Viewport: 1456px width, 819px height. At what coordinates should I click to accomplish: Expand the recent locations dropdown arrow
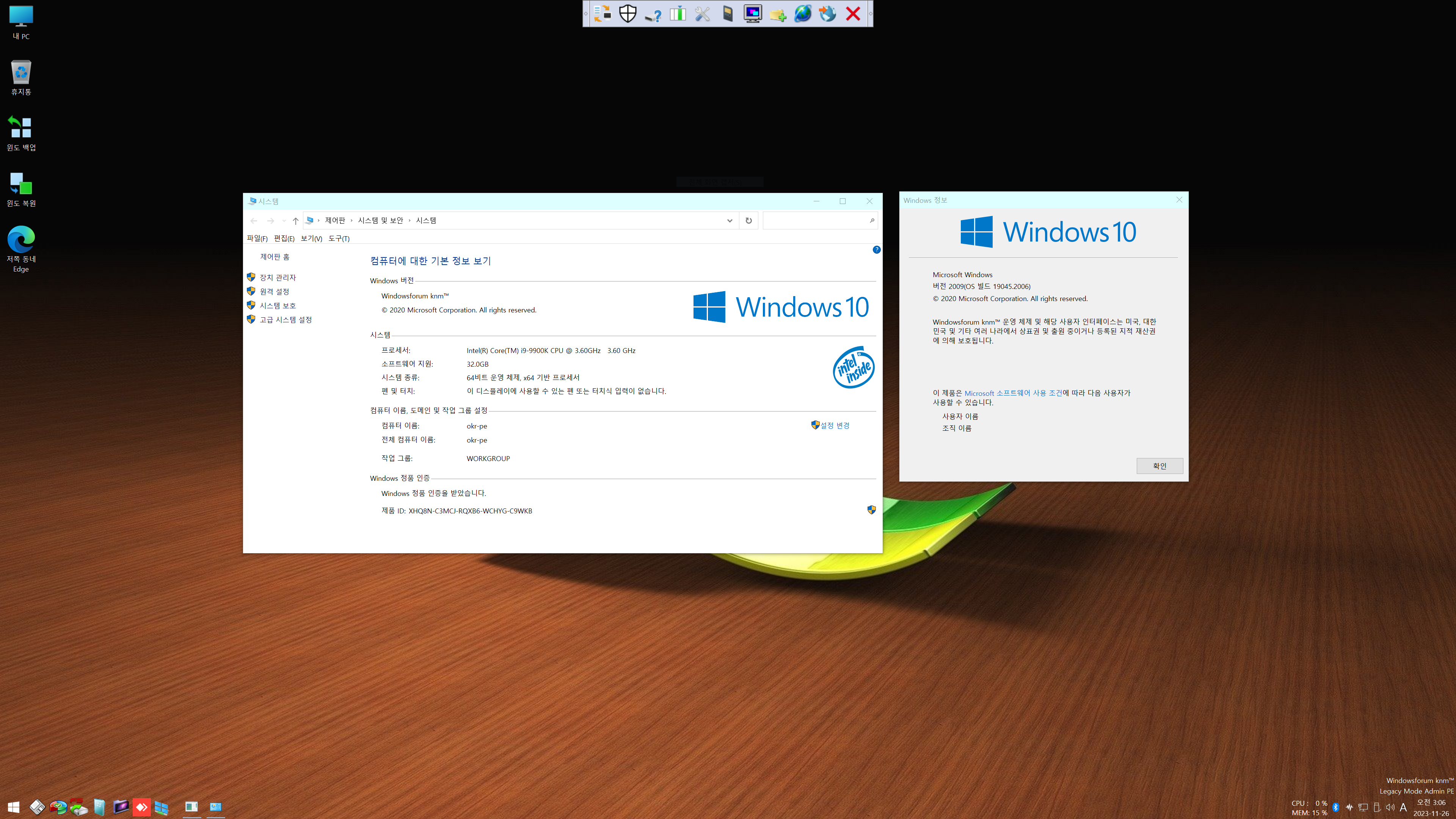284,221
